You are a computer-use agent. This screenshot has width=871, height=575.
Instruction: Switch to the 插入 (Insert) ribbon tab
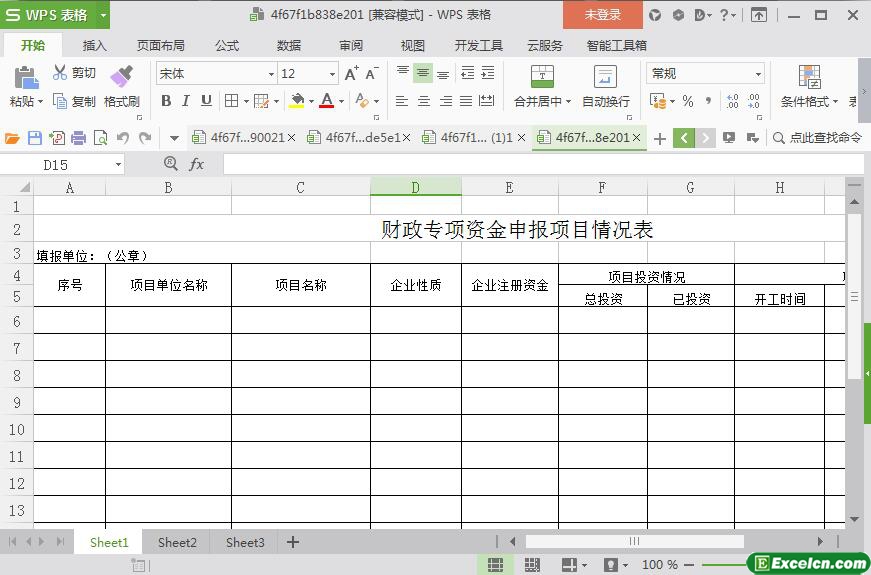click(94, 45)
